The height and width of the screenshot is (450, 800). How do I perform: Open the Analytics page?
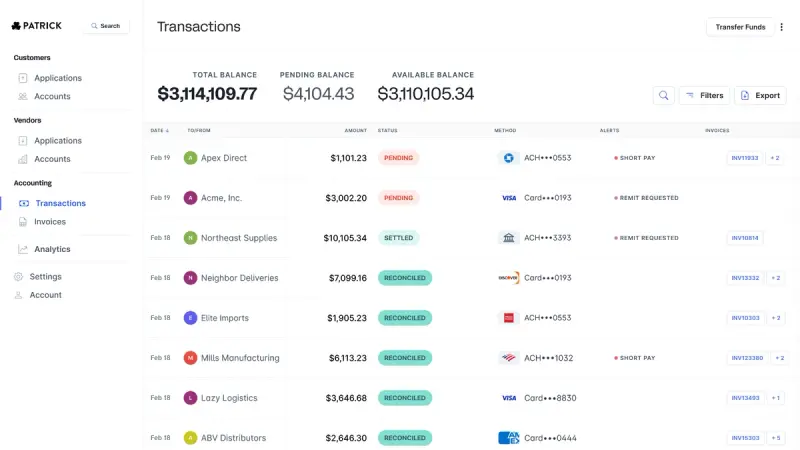click(x=52, y=249)
